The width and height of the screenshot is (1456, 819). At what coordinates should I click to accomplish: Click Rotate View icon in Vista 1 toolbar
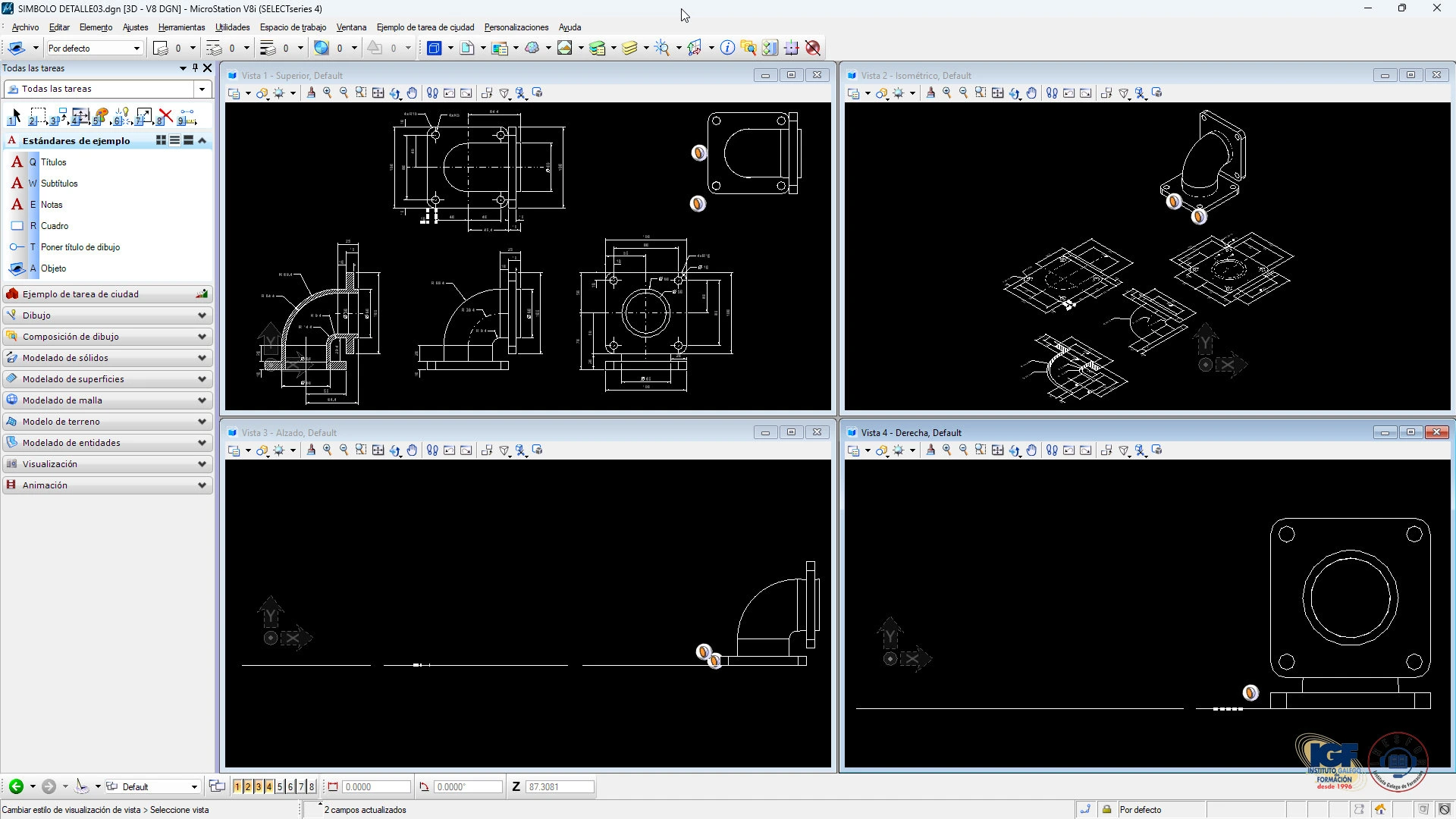pyautogui.click(x=395, y=93)
